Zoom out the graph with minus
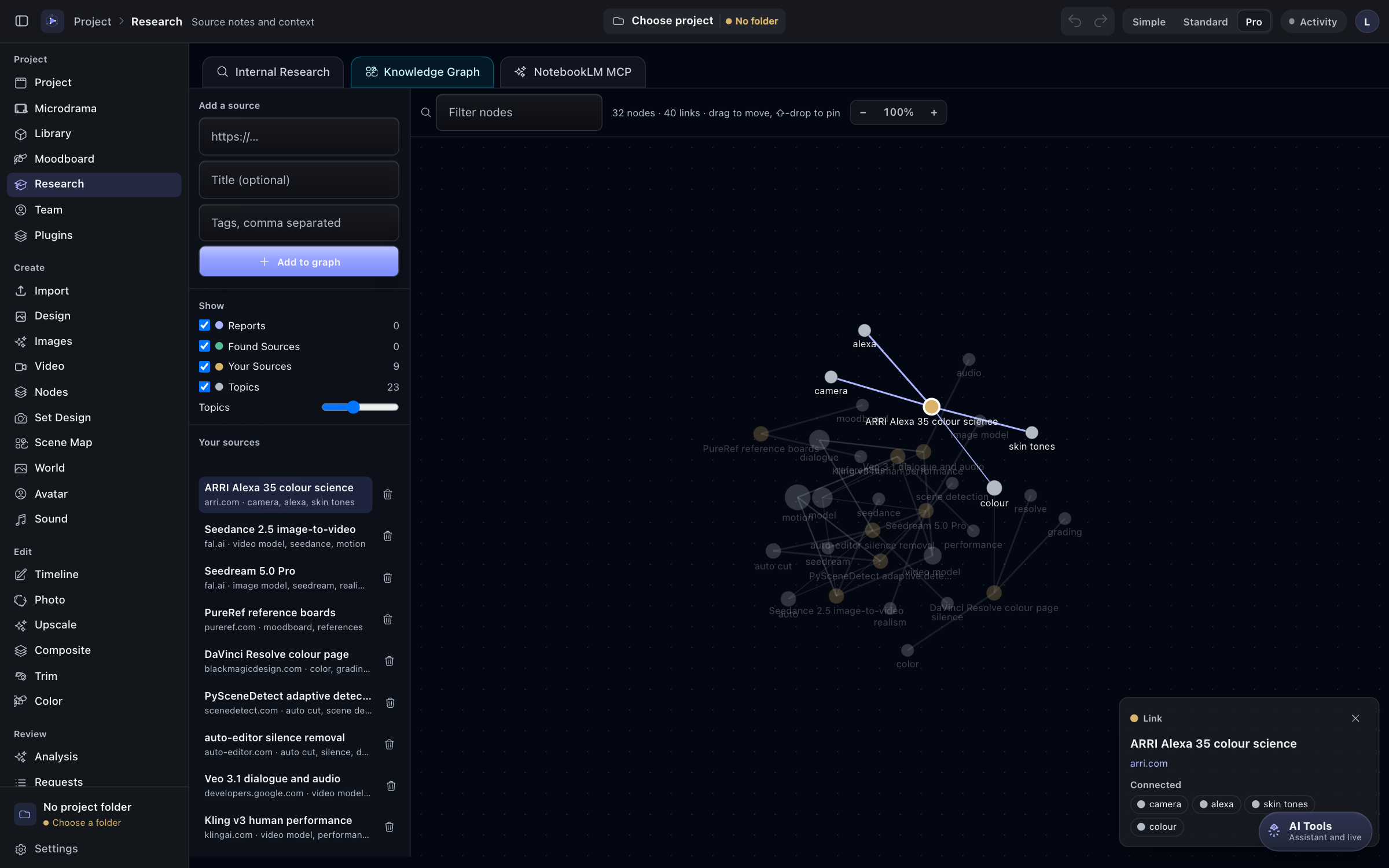1389x868 pixels. (x=863, y=112)
